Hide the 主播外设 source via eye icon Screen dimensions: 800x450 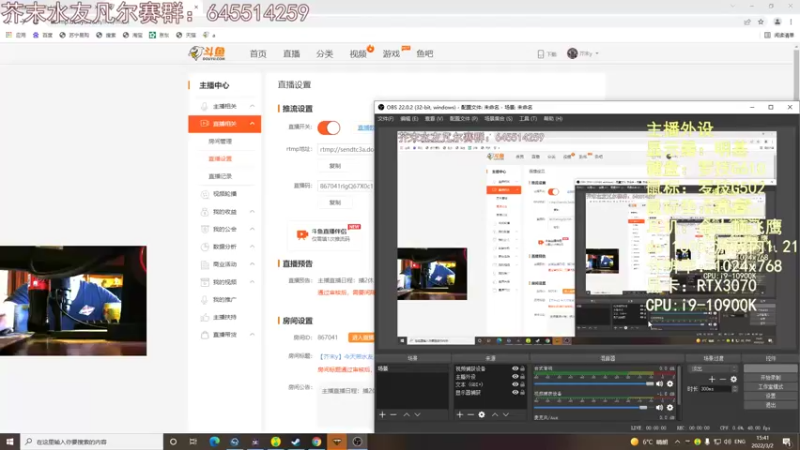(515, 377)
